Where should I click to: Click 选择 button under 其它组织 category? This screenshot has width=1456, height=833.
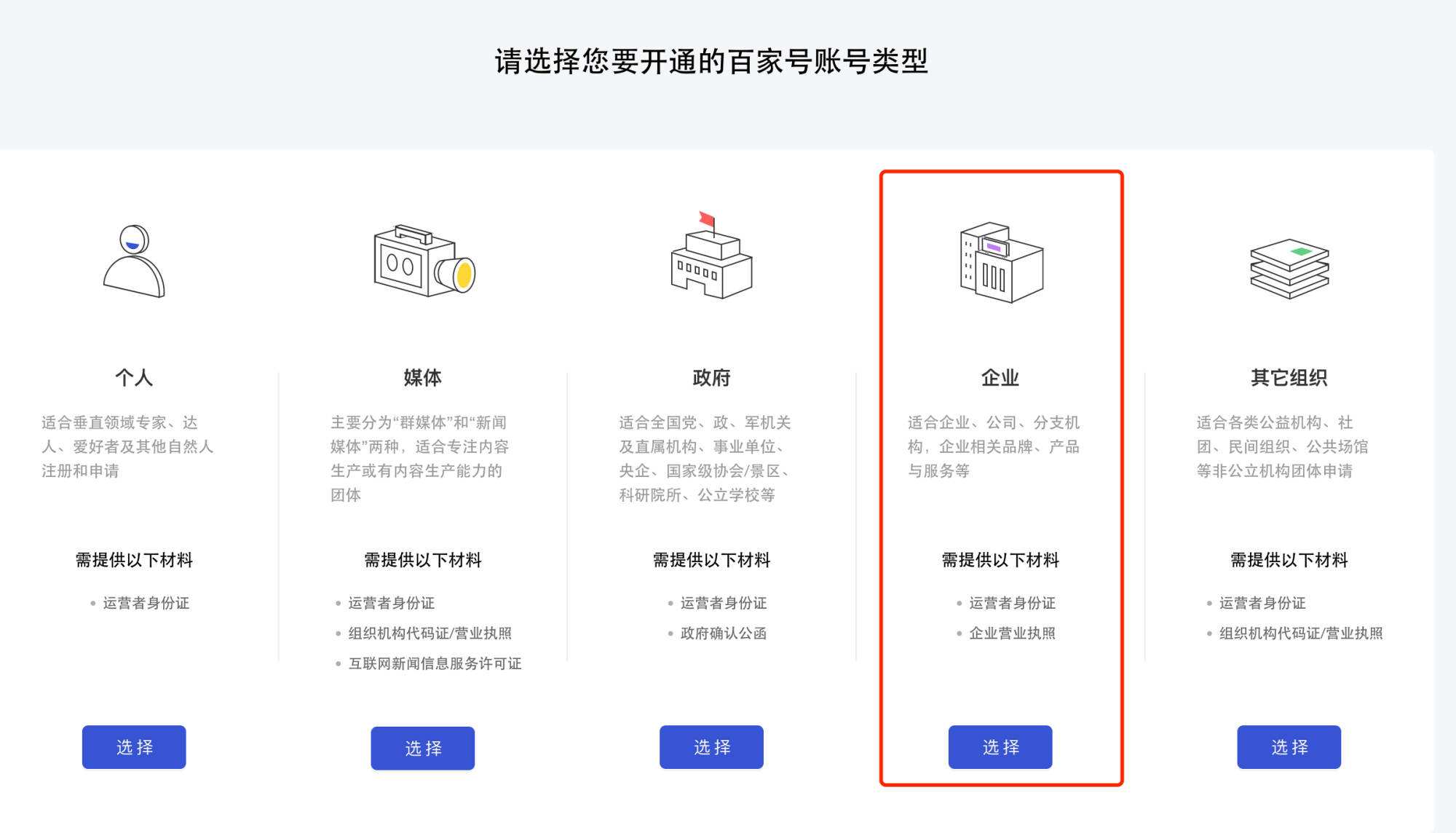pos(1291,748)
